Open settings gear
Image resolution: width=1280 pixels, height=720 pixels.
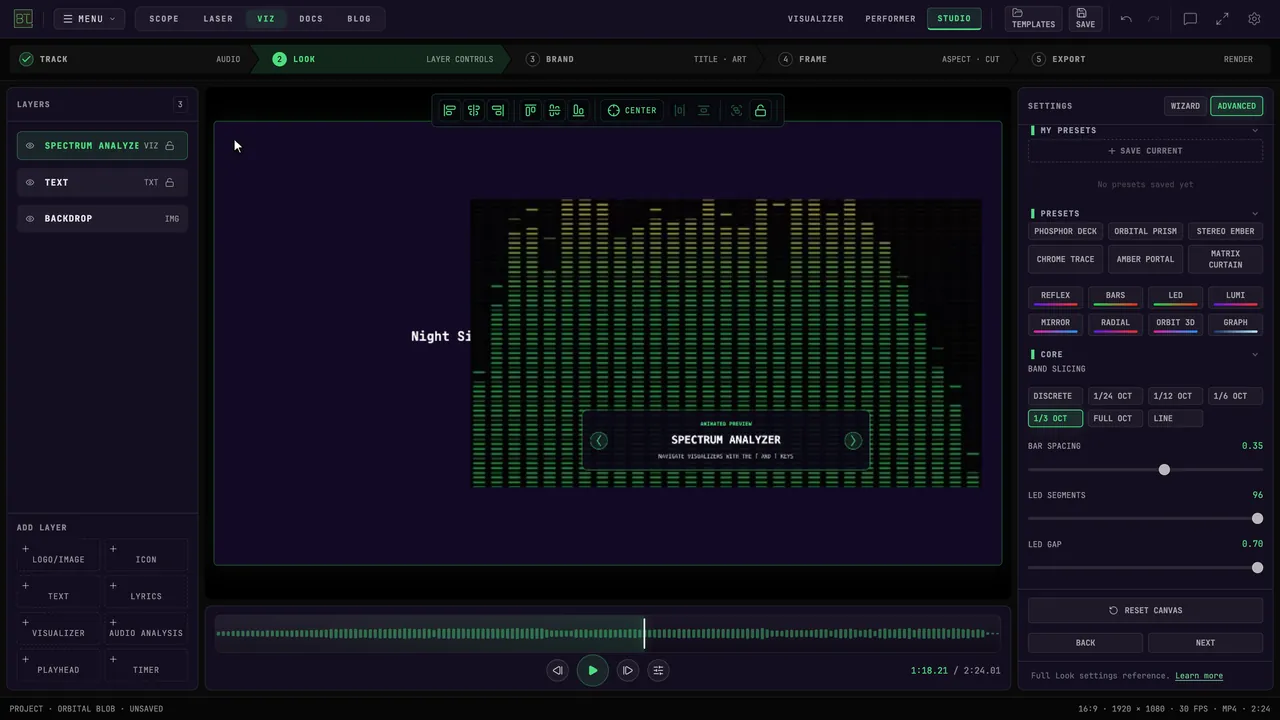click(x=1254, y=18)
